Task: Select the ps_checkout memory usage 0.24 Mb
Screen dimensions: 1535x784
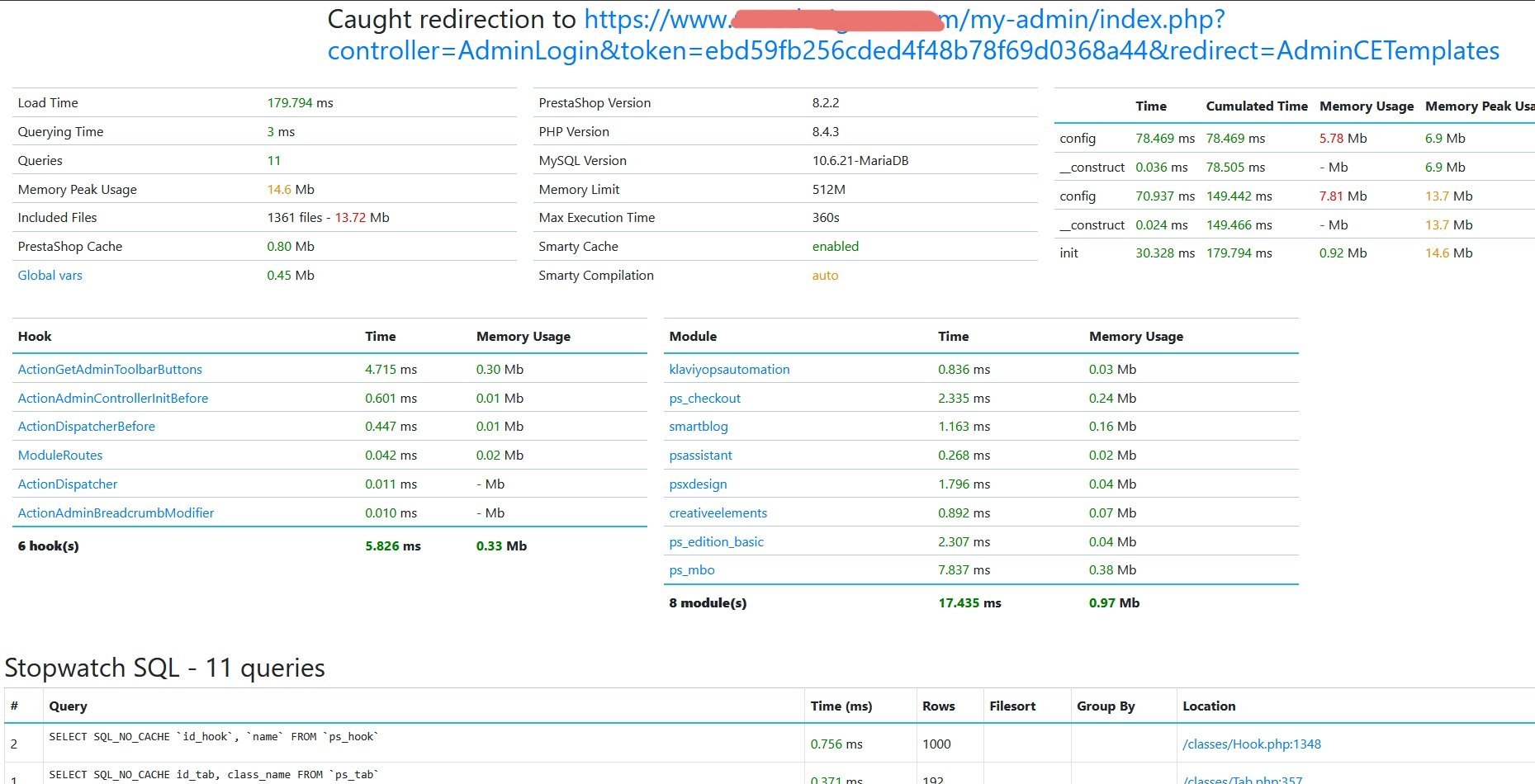Action: click(1112, 399)
